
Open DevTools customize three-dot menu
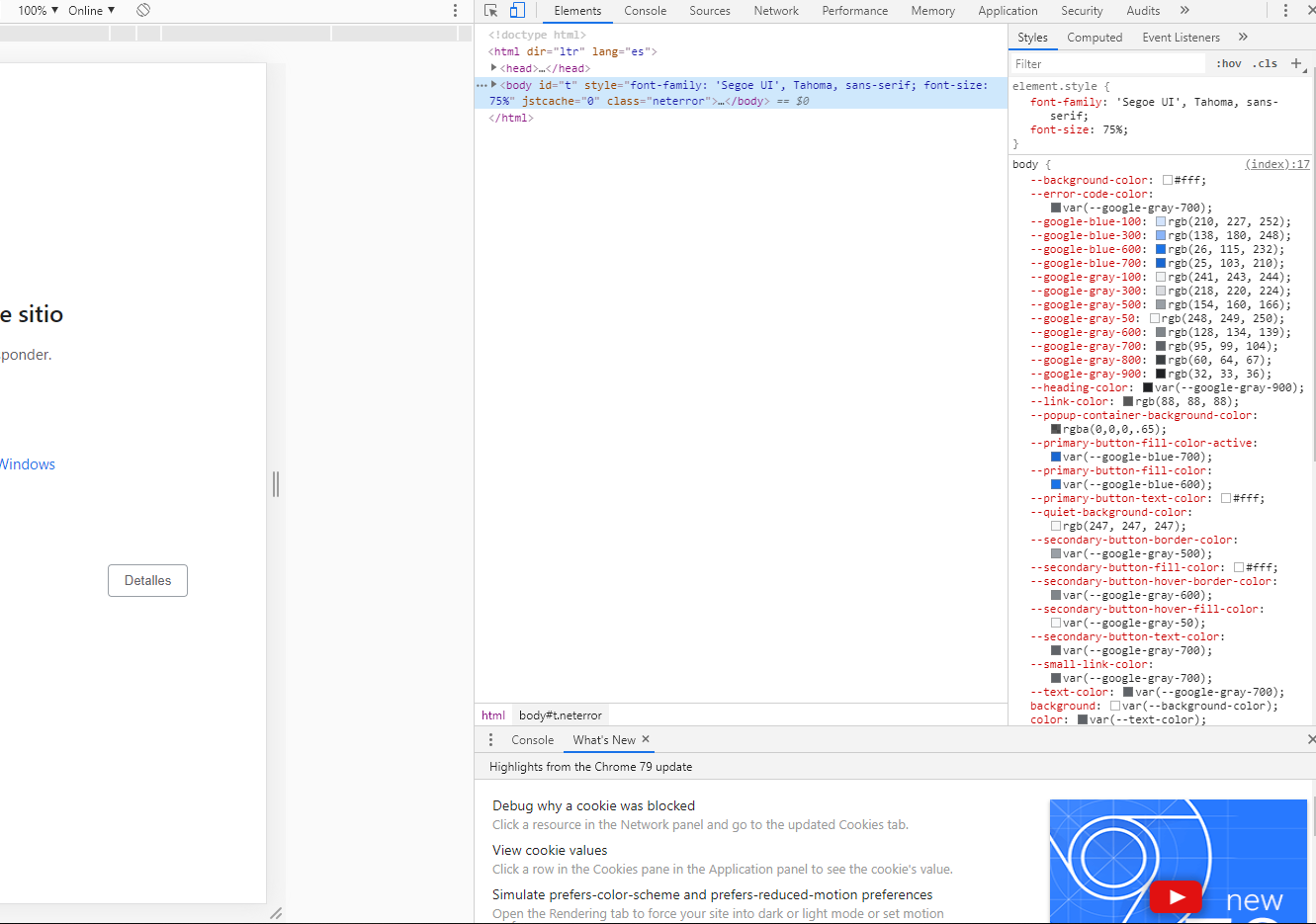1285,11
